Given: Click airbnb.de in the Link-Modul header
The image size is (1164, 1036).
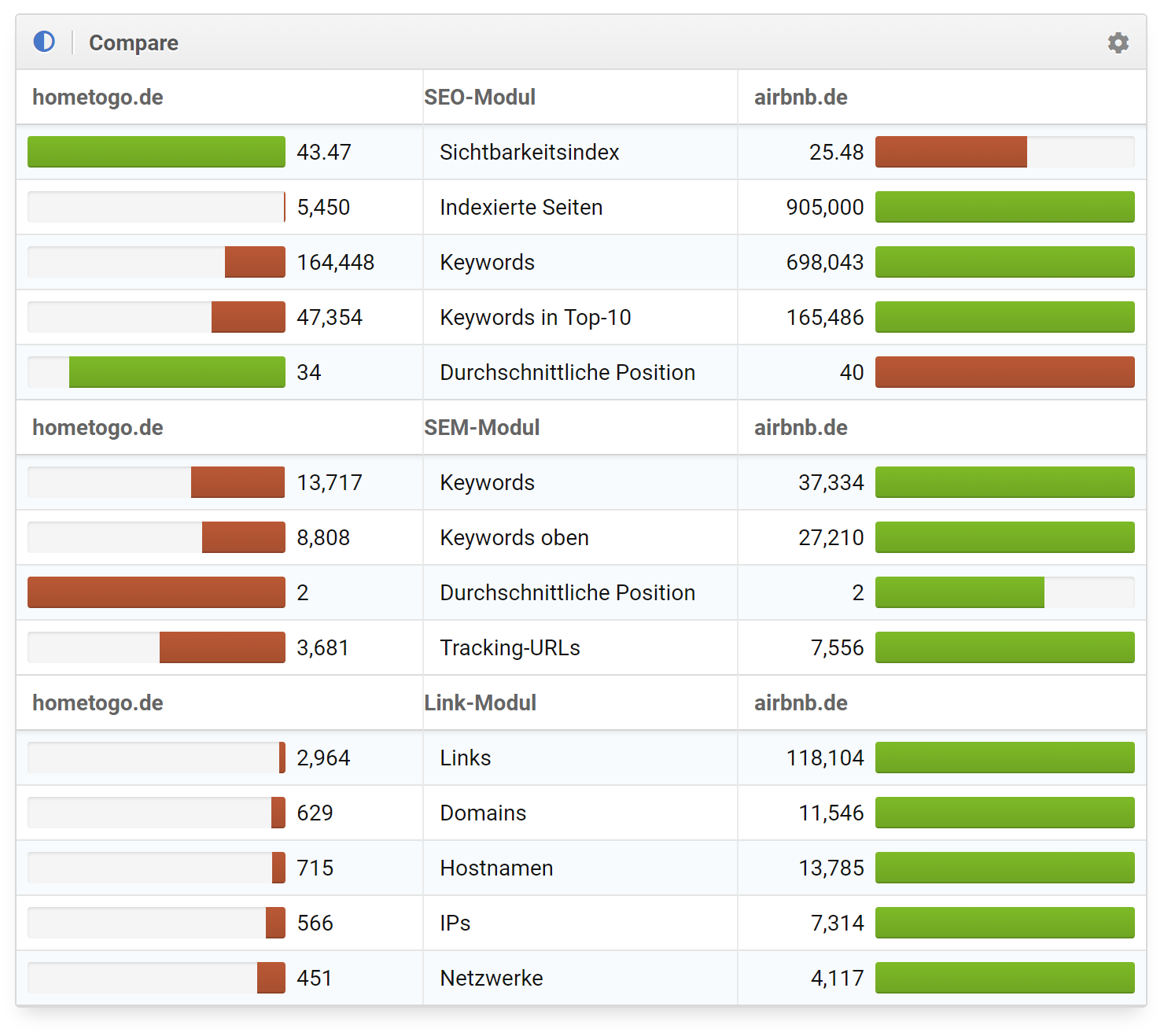Looking at the screenshot, I should coord(800,703).
